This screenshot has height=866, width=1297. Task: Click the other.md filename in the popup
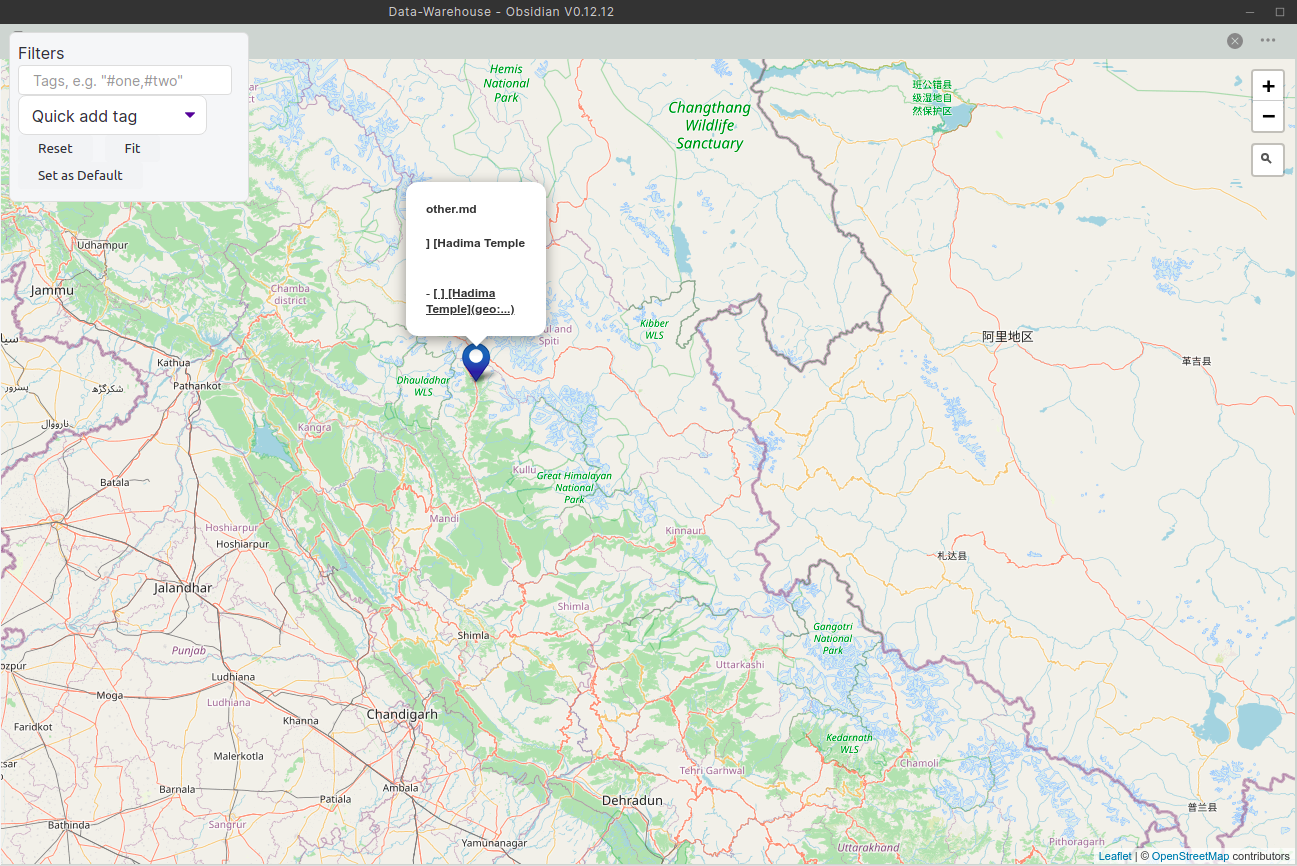451,209
